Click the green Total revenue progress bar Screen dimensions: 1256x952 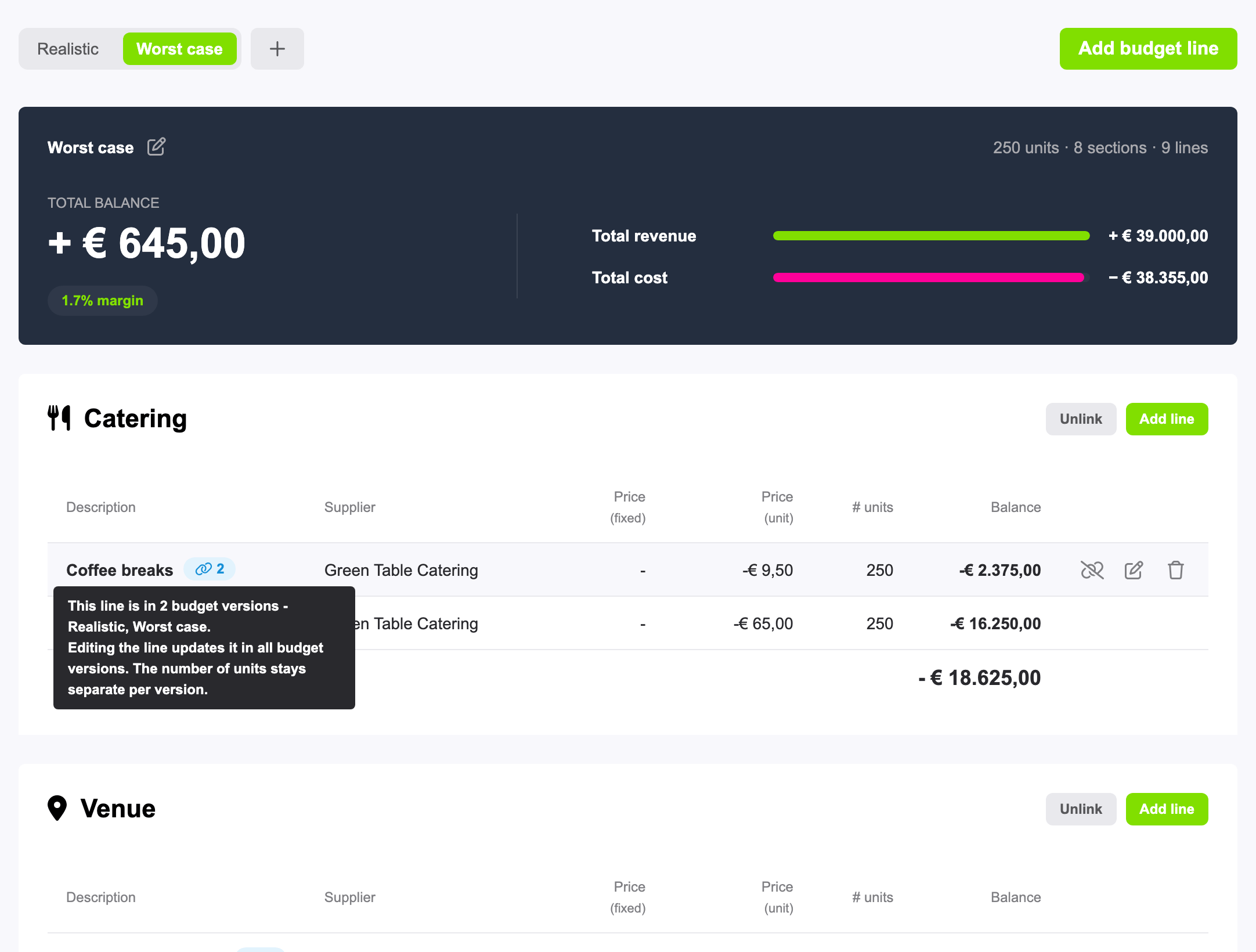pyautogui.click(x=931, y=236)
